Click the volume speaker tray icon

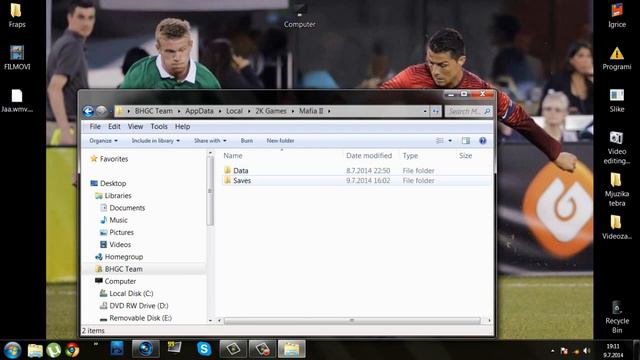point(587,351)
